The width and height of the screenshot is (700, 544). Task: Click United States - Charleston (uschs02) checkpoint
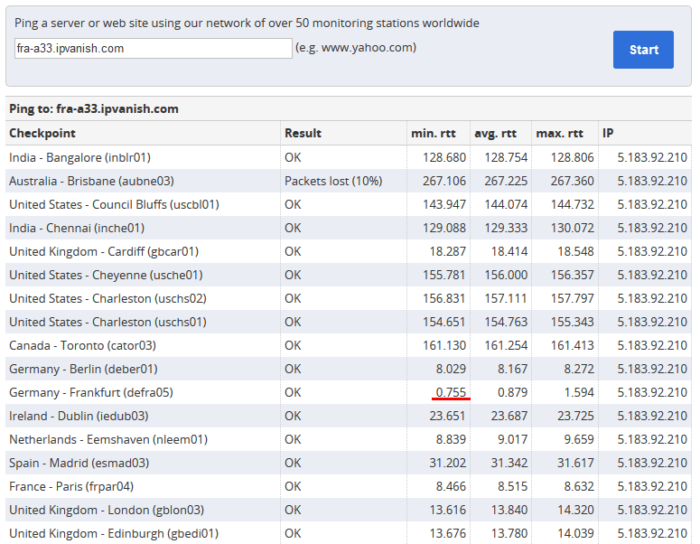(108, 299)
